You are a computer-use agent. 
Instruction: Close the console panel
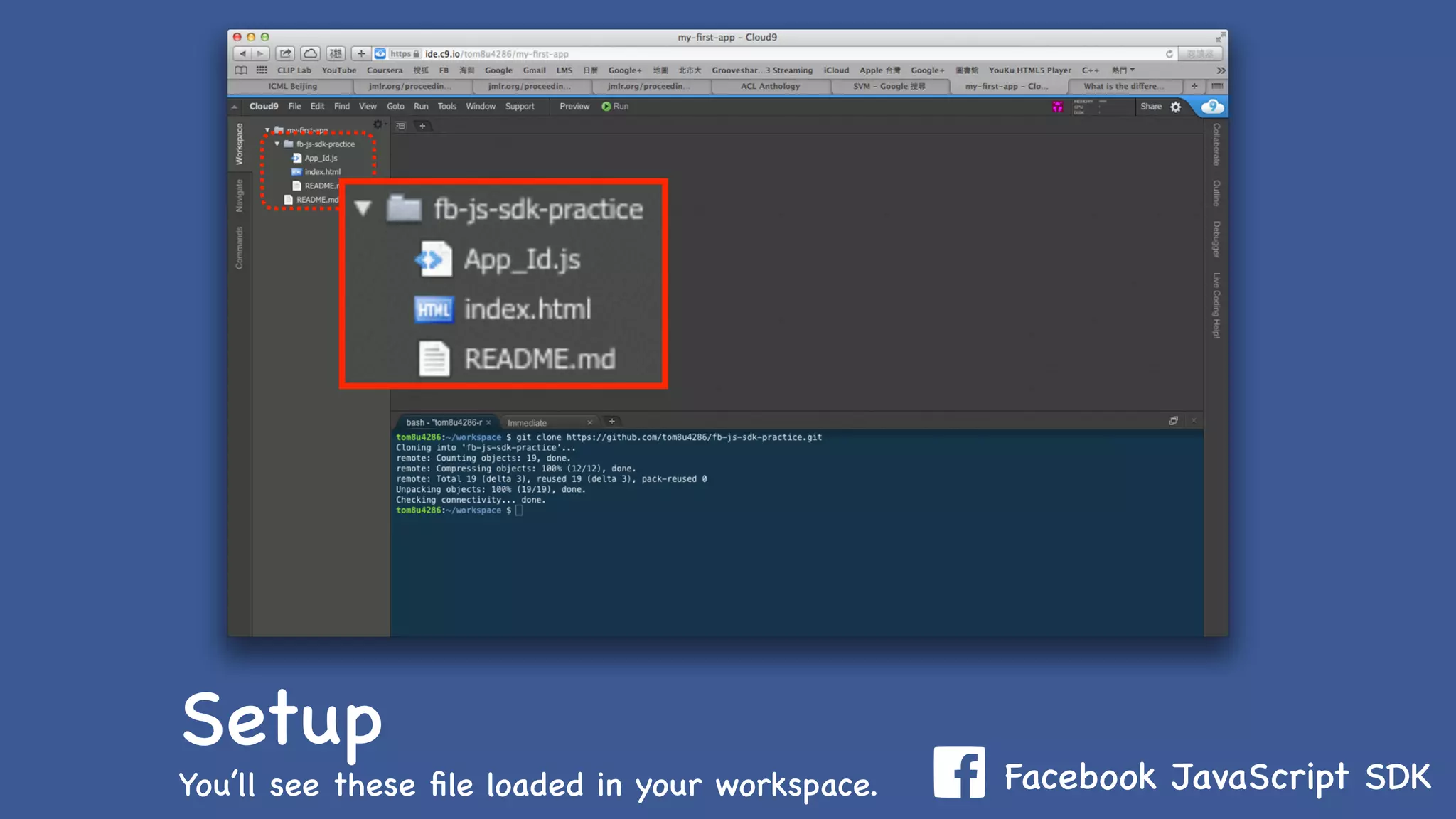pyautogui.click(x=1194, y=421)
